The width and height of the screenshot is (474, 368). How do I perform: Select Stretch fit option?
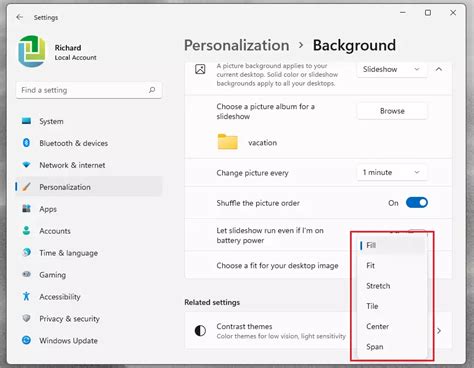point(392,286)
